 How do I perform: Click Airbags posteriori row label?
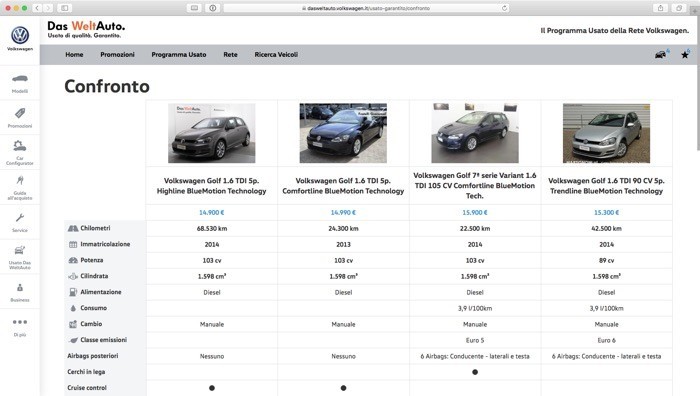[x=93, y=356]
